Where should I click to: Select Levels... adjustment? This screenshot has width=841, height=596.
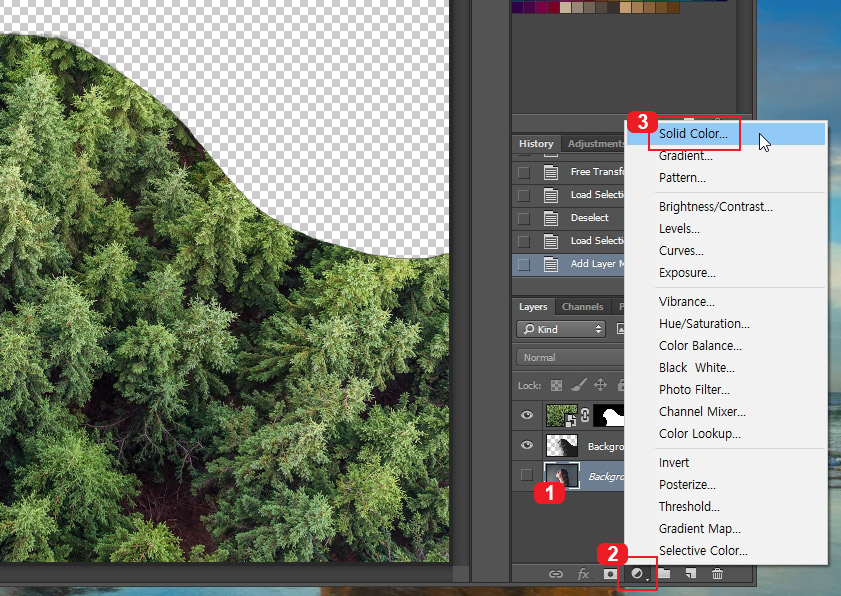pos(726,229)
